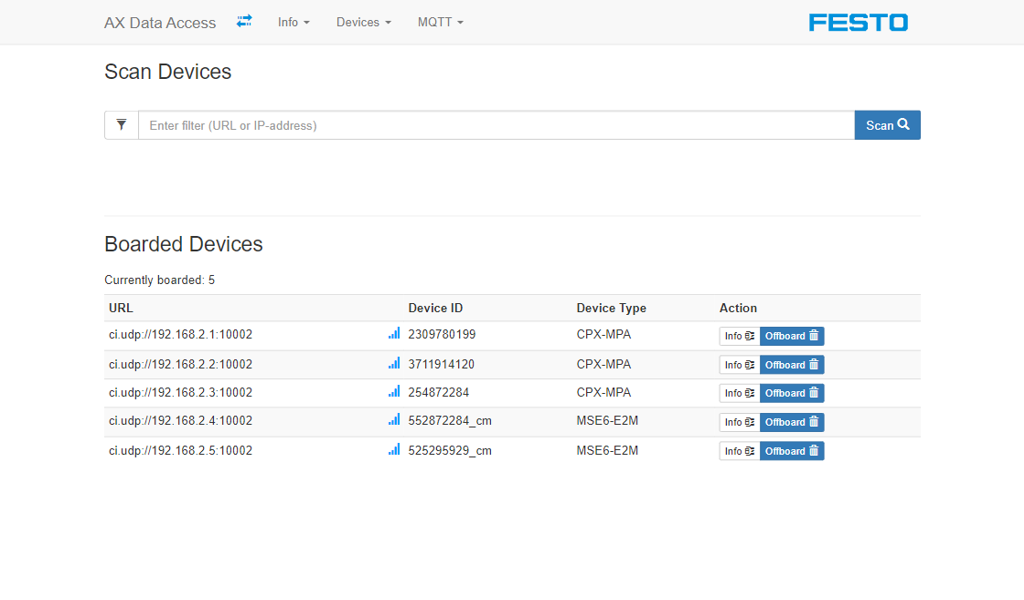This screenshot has height=600, width=1024.
Task: Click device ID 525295929_cm
Action: (x=450, y=450)
